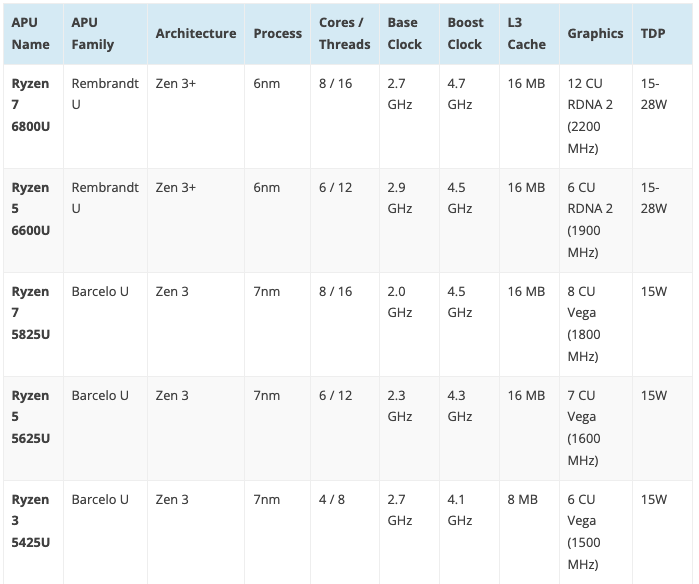Click the Boost Clock column header
Image resolution: width=699 pixels, height=584 pixels.
click(465, 33)
